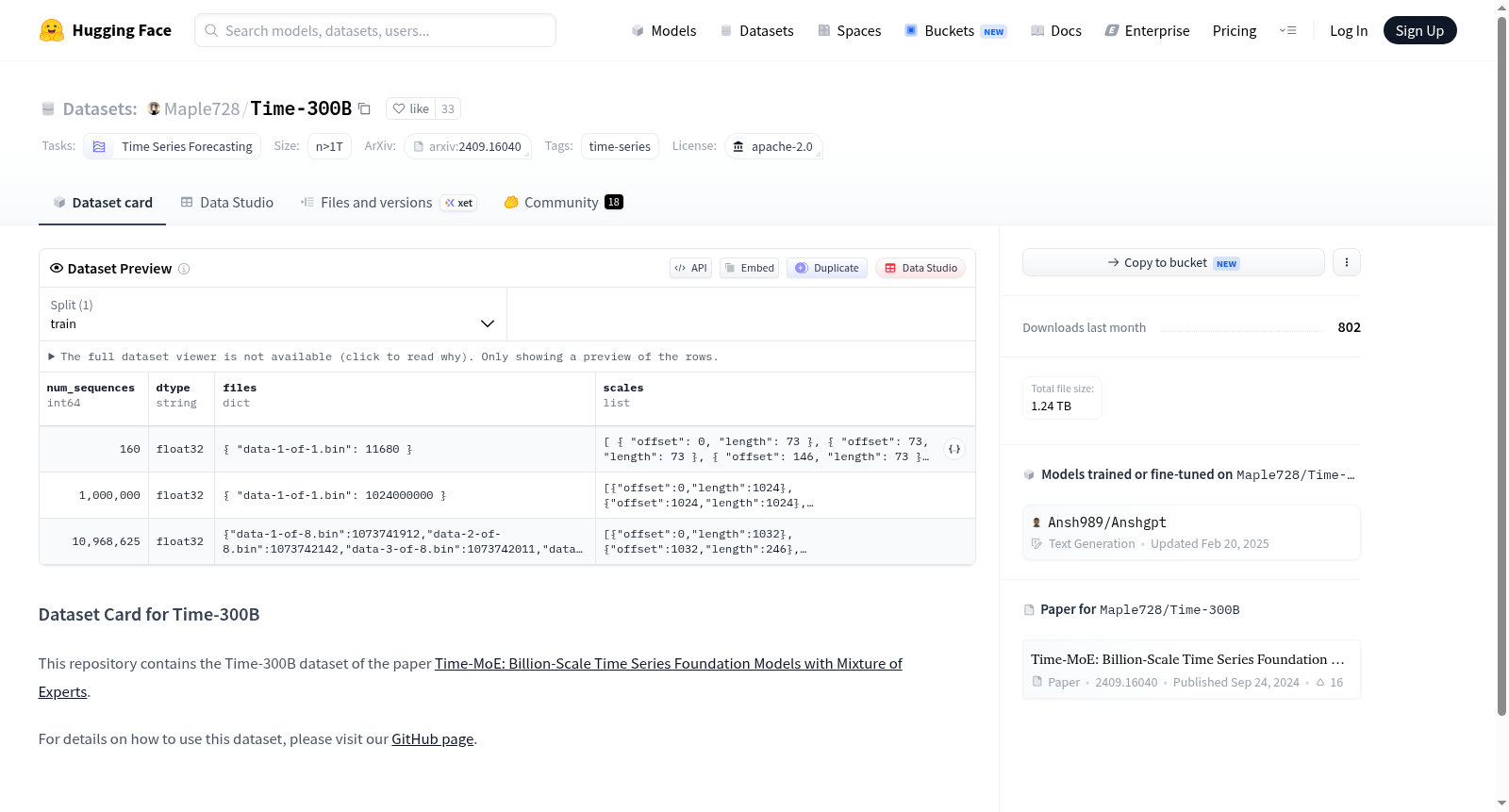Click the downloads last month value 802

(1349, 327)
